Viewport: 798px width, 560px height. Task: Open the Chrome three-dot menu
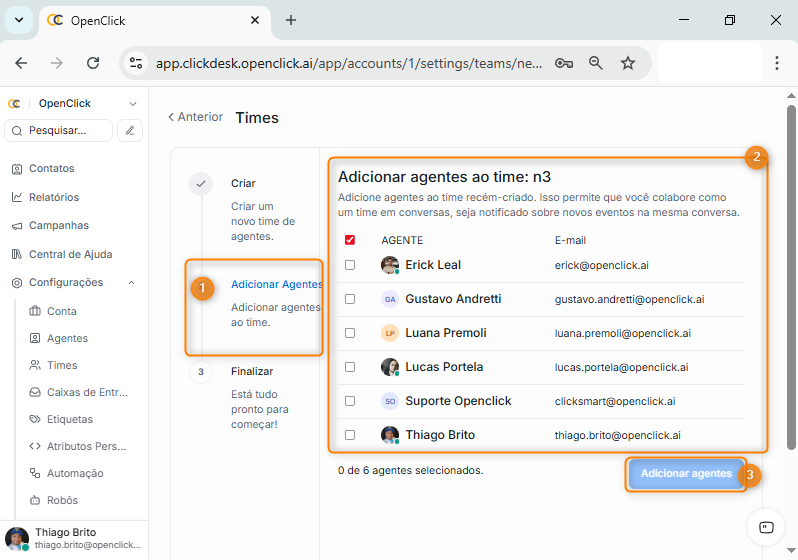coord(777,63)
